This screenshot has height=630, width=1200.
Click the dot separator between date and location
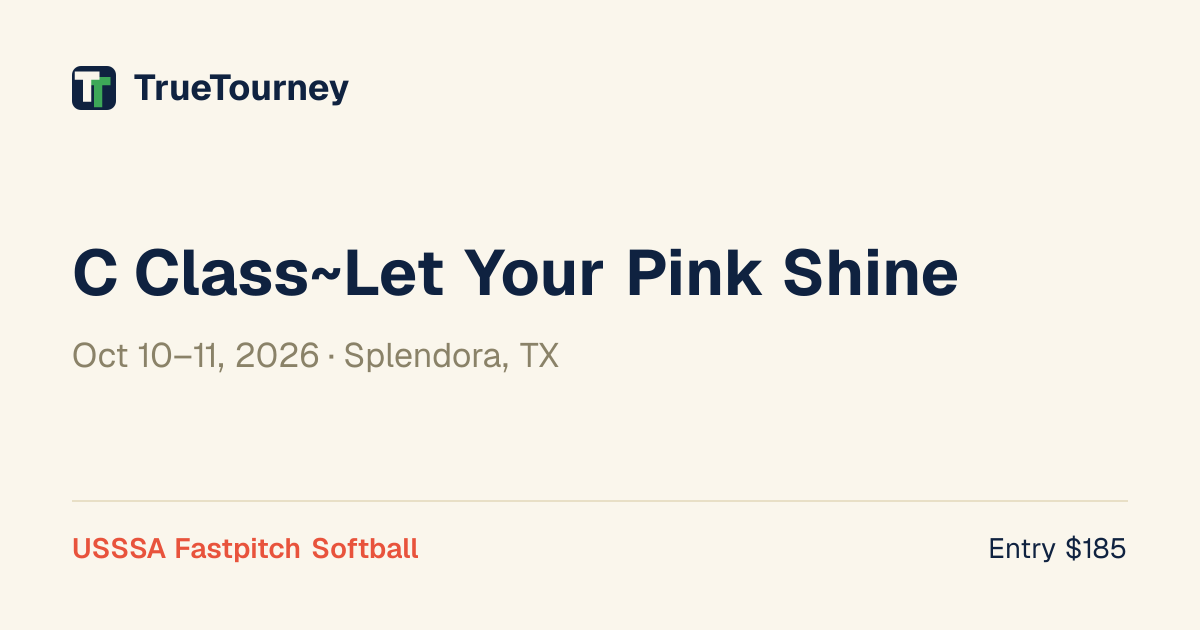pyautogui.click(x=331, y=357)
